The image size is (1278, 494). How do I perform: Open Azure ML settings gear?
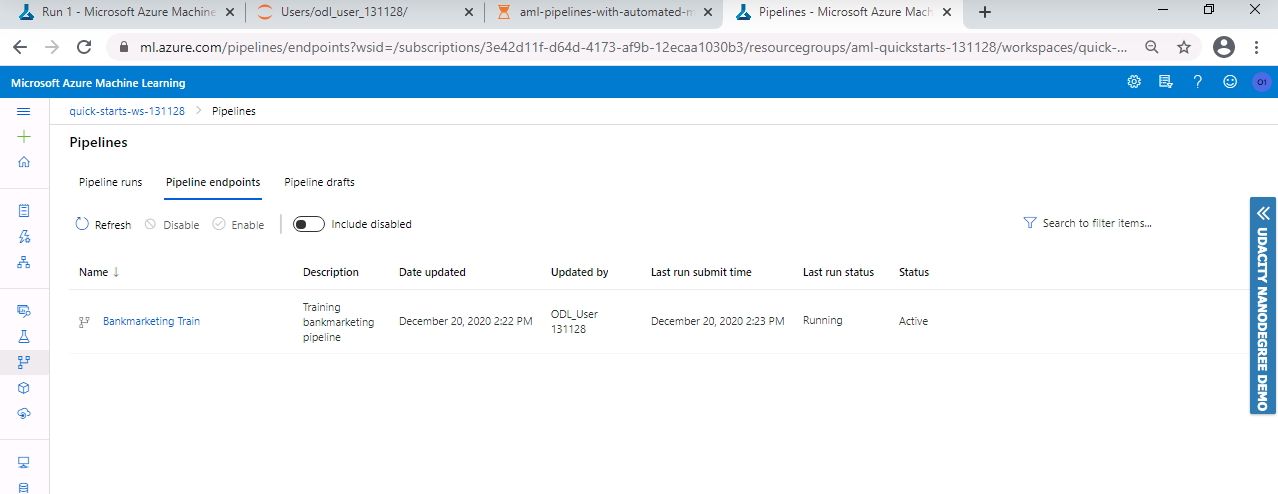point(1134,82)
